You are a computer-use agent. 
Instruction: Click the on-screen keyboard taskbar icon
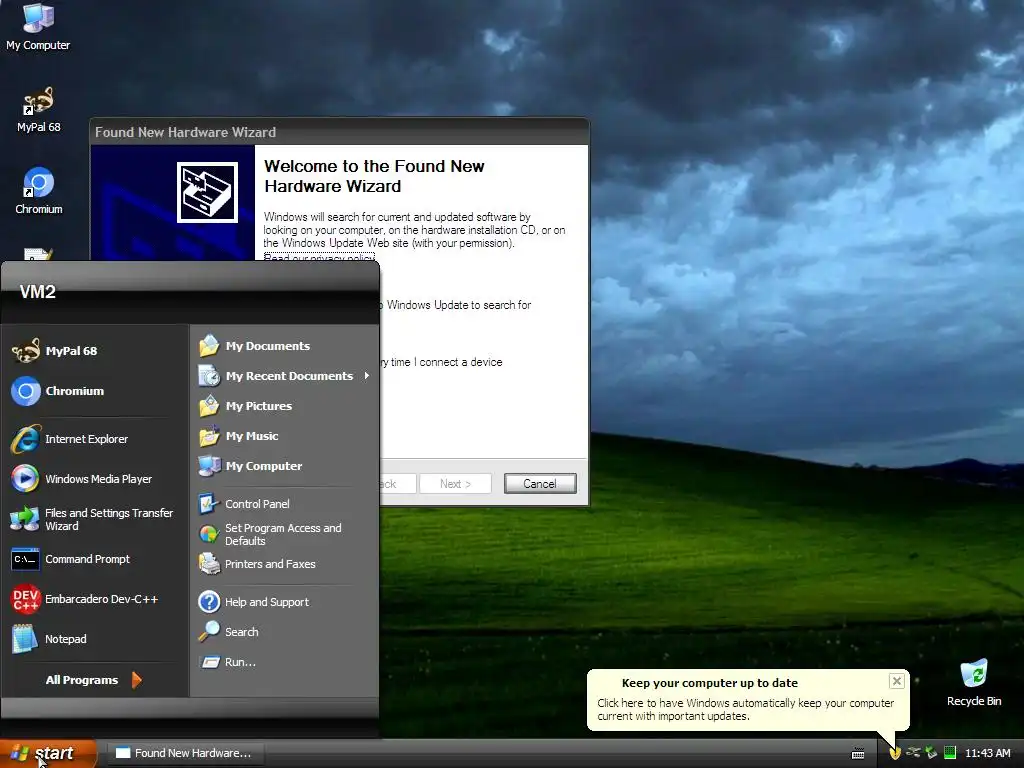858,754
